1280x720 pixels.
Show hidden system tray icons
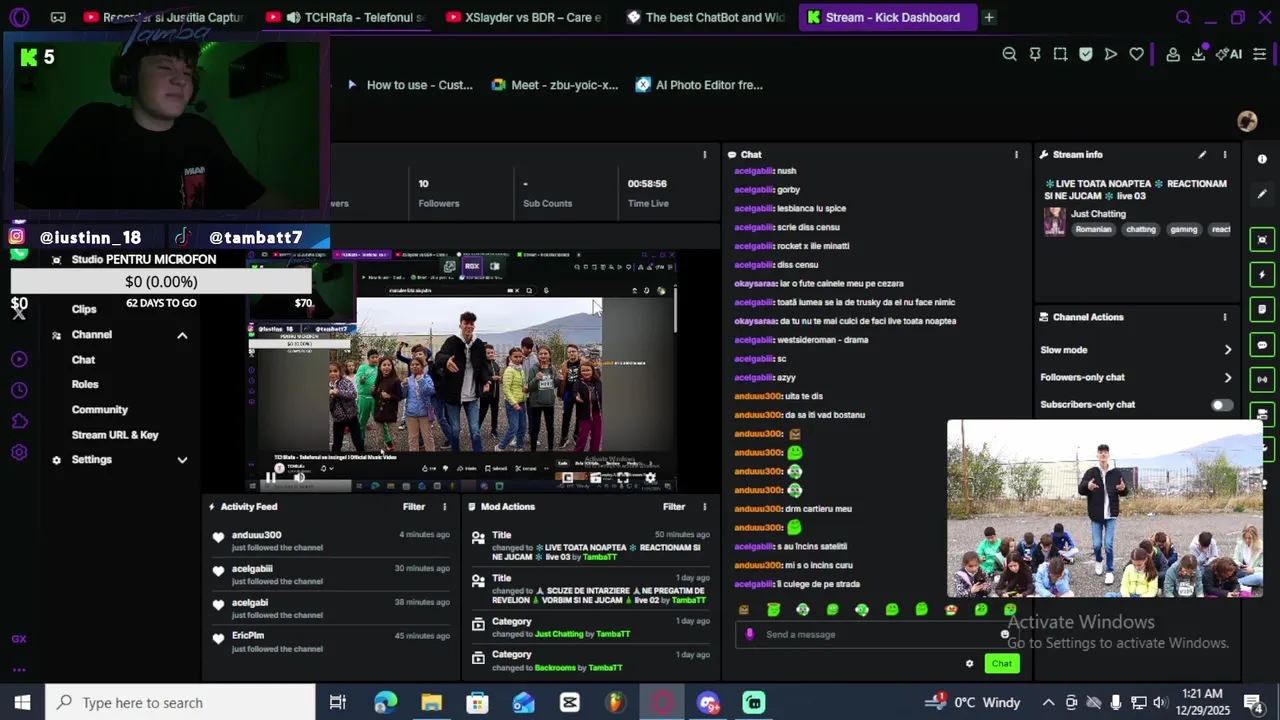click(1048, 703)
